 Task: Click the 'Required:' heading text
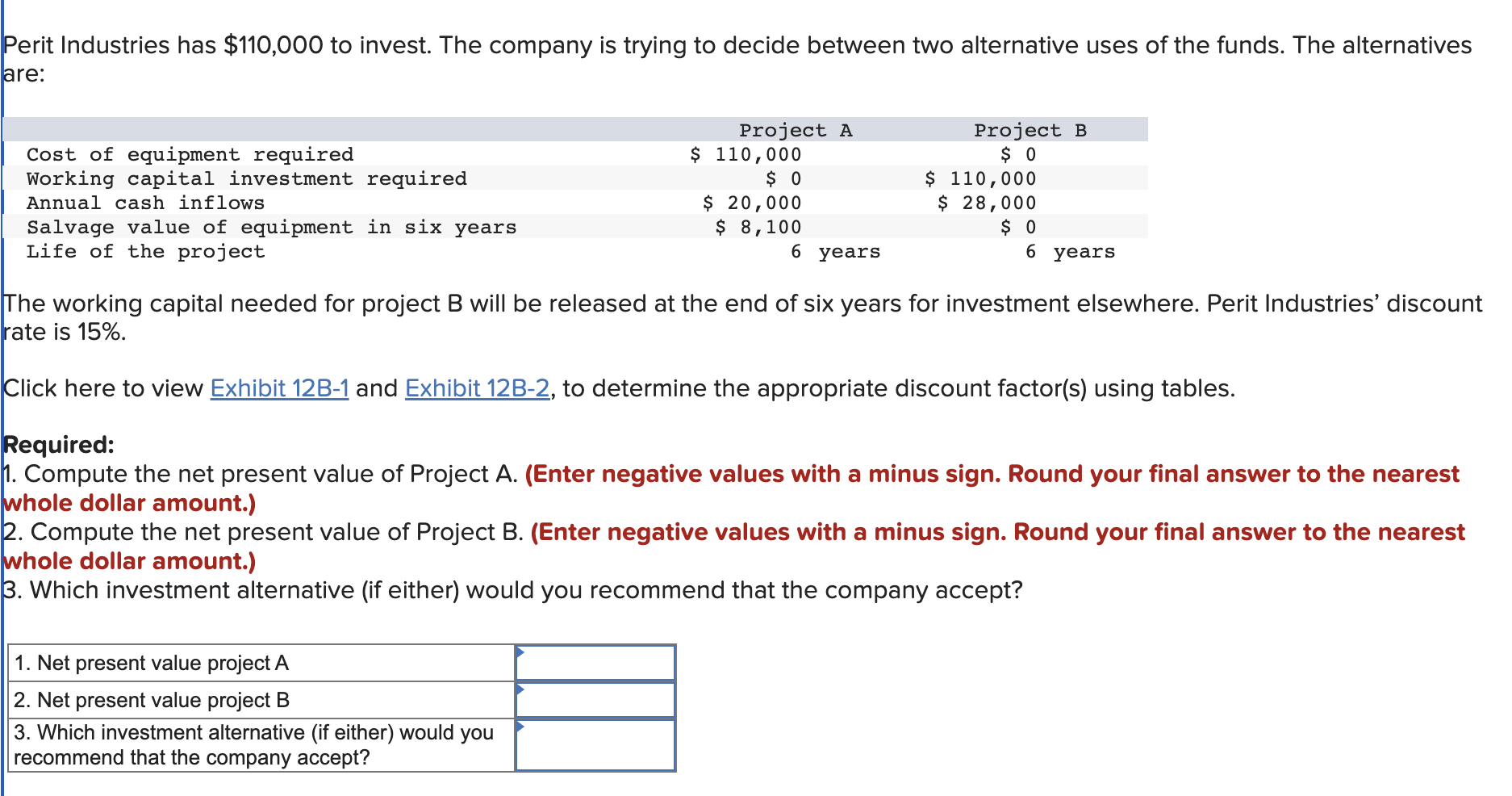[59, 445]
